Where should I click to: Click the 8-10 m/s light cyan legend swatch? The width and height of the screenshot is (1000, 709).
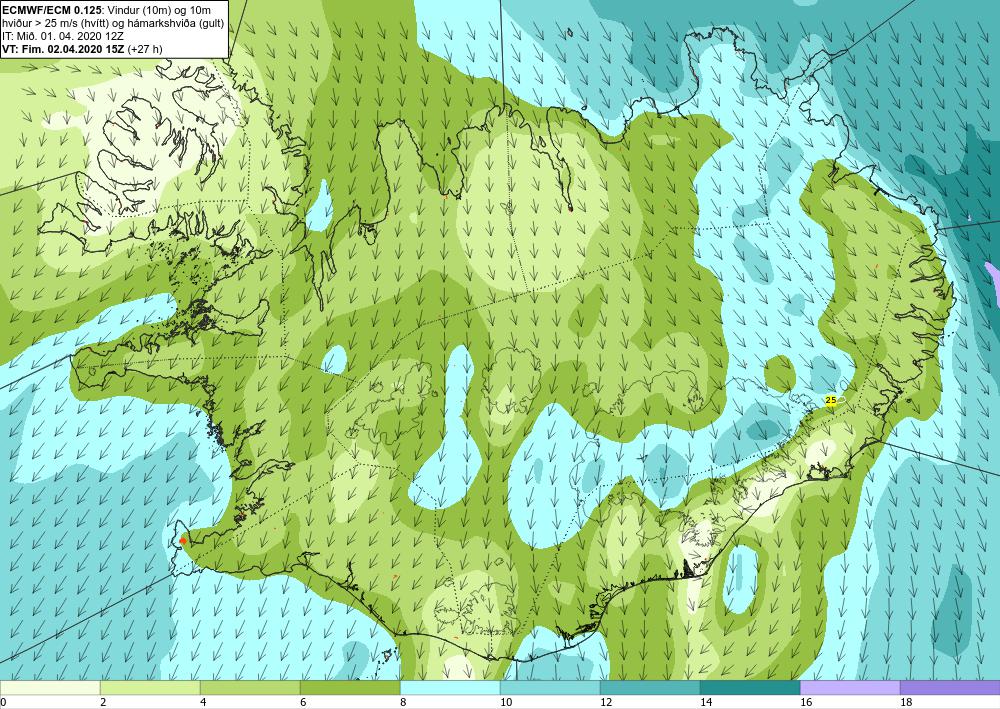pyautogui.click(x=450, y=688)
